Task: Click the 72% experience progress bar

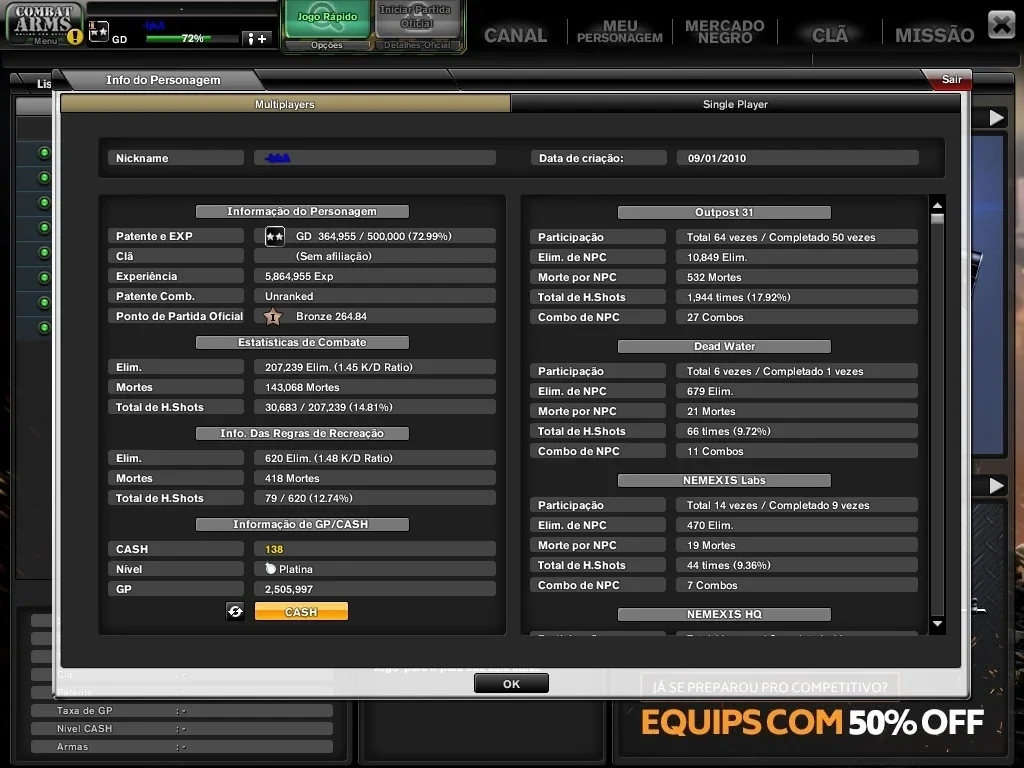Action: (192, 39)
